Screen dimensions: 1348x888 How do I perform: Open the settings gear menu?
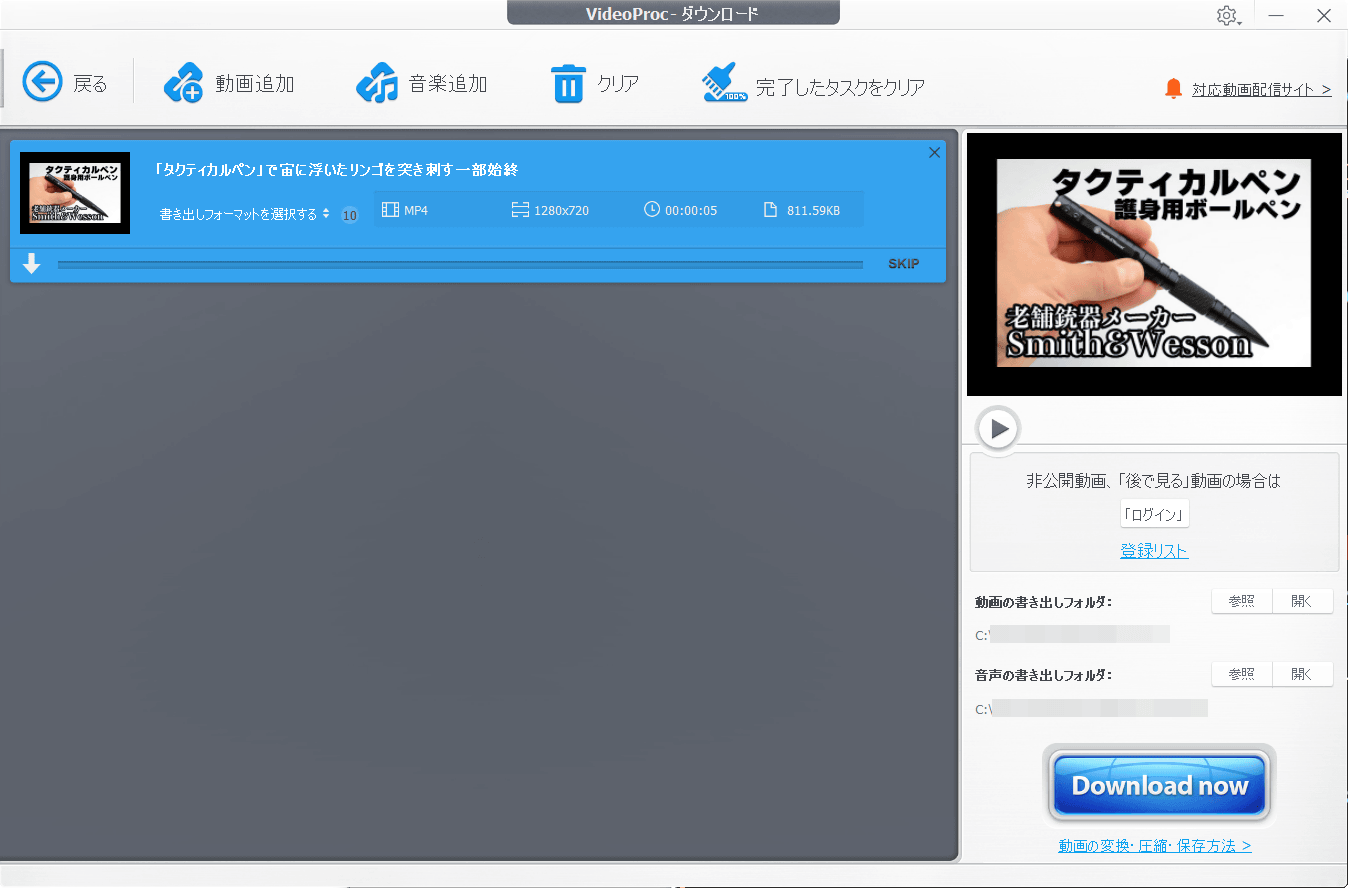point(1227,16)
